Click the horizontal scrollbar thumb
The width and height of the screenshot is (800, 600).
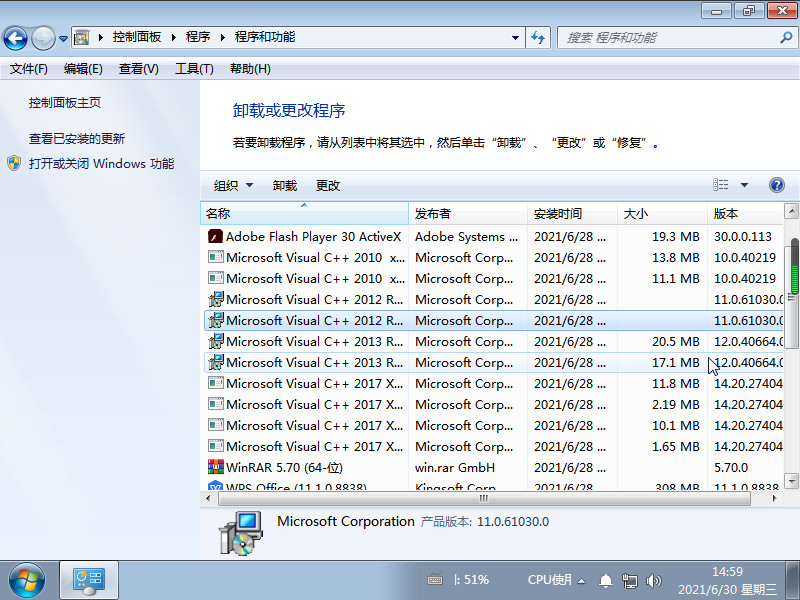(x=484, y=498)
